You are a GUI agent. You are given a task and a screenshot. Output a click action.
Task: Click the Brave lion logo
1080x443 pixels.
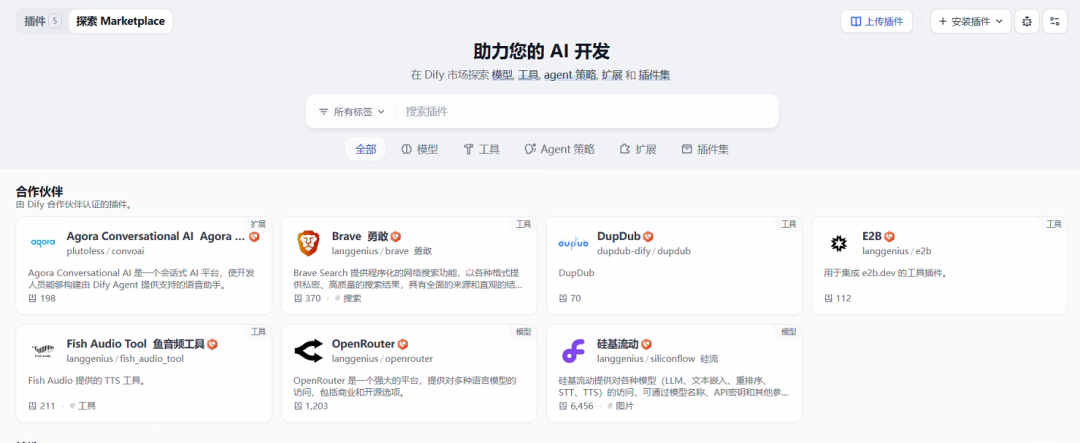point(308,243)
